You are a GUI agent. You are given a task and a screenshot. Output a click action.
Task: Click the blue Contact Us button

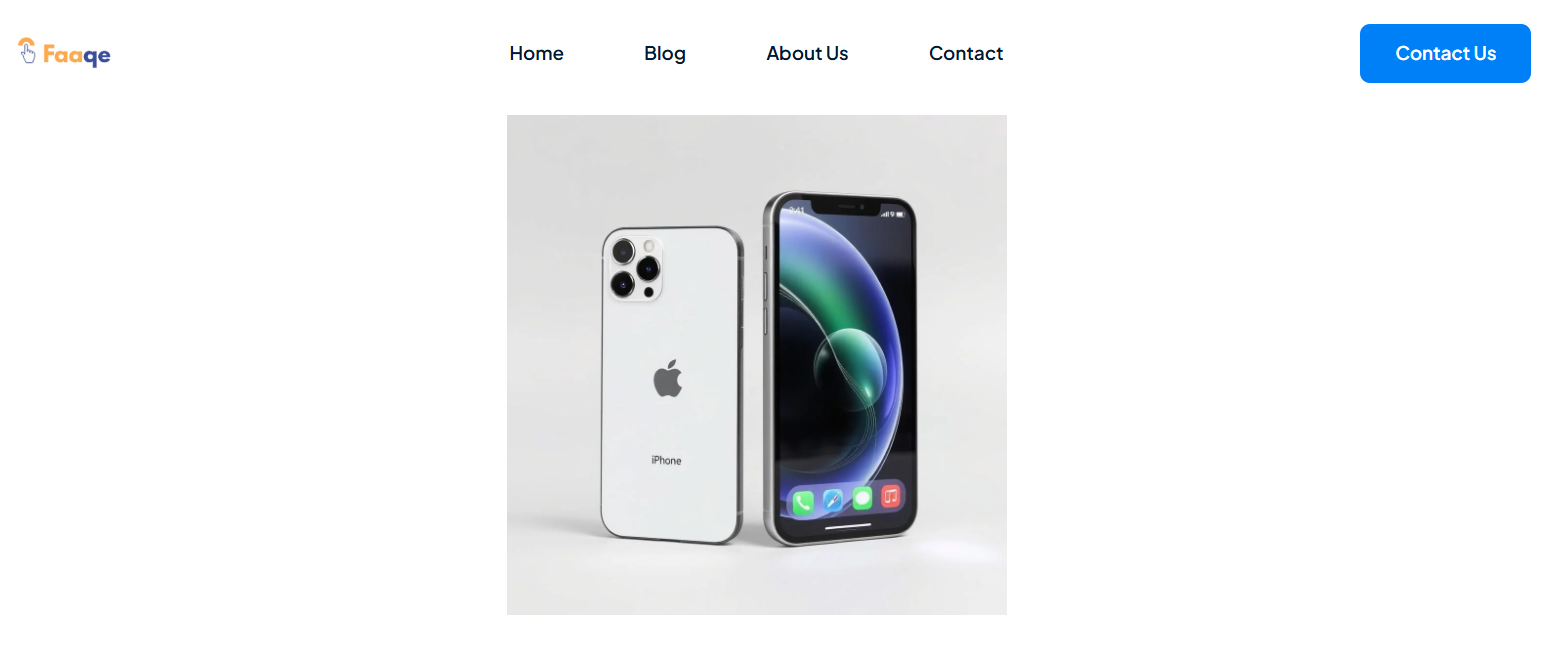coord(1445,53)
